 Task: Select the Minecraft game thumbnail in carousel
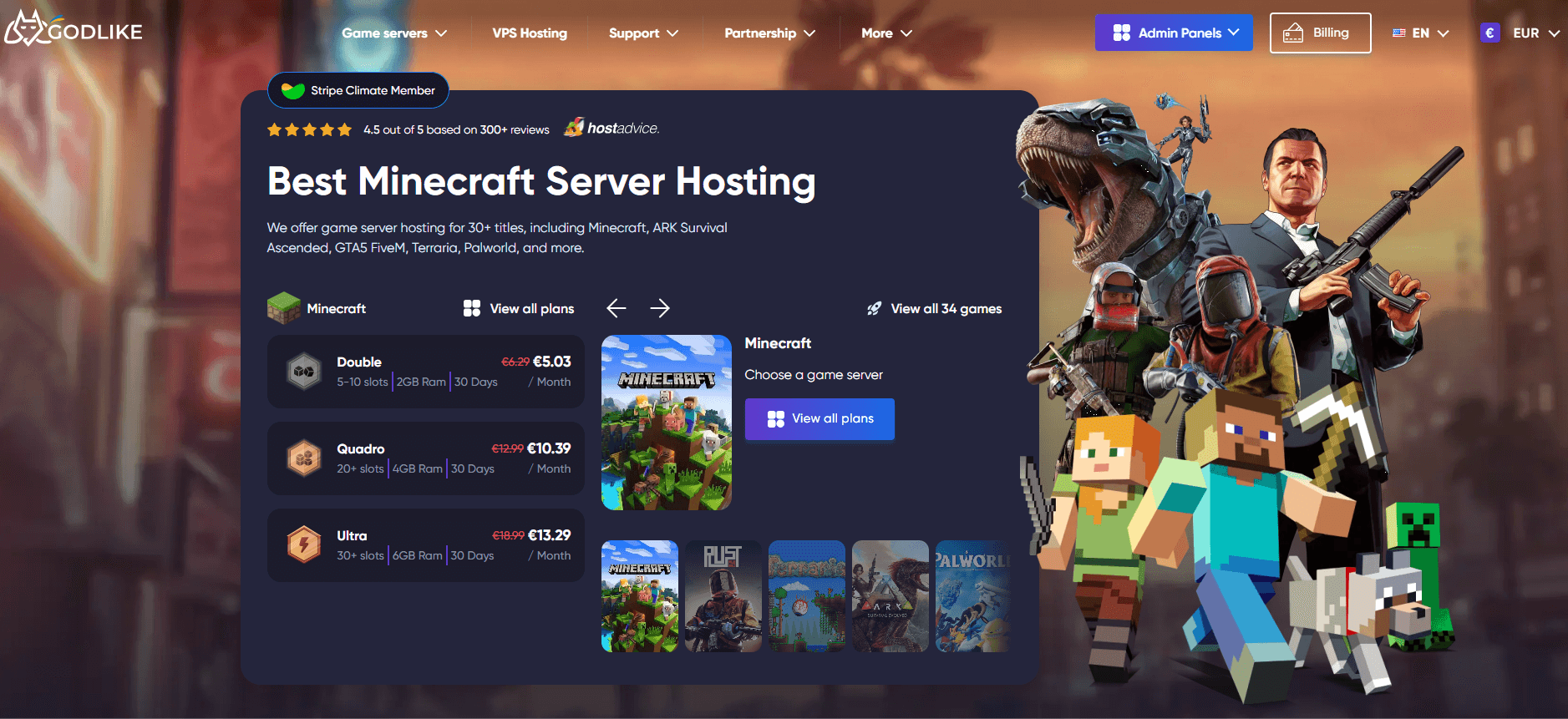click(640, 596)
